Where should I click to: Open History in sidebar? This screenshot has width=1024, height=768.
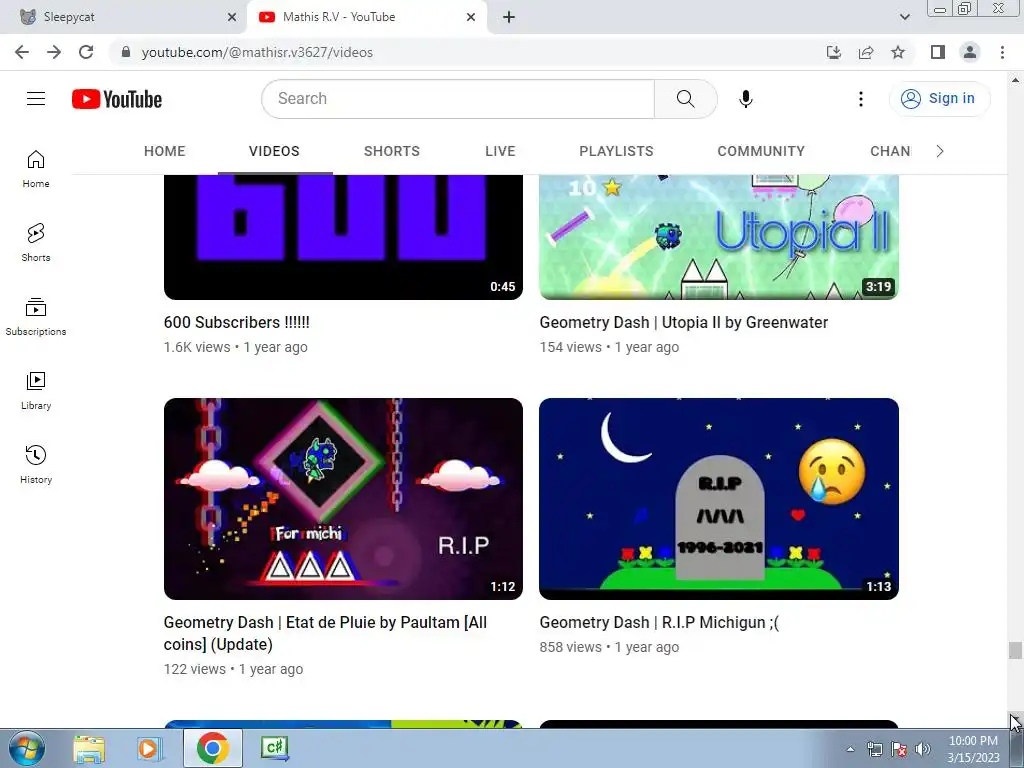click(36, 464)
